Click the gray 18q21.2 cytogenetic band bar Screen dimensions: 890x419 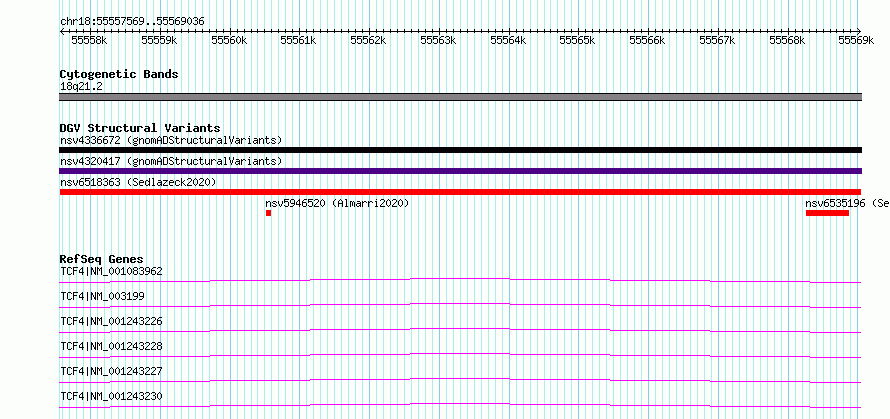(460, 97)
